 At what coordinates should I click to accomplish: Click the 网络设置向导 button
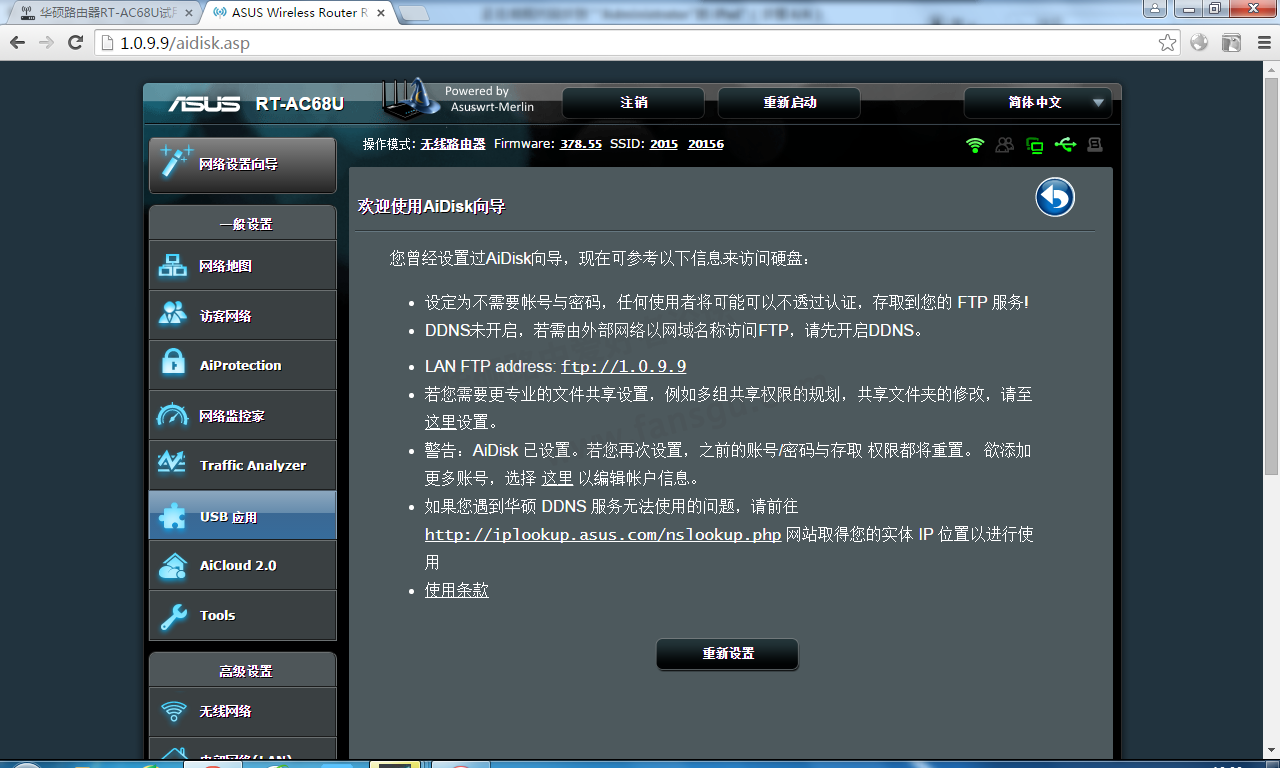(x=243, y=164)
